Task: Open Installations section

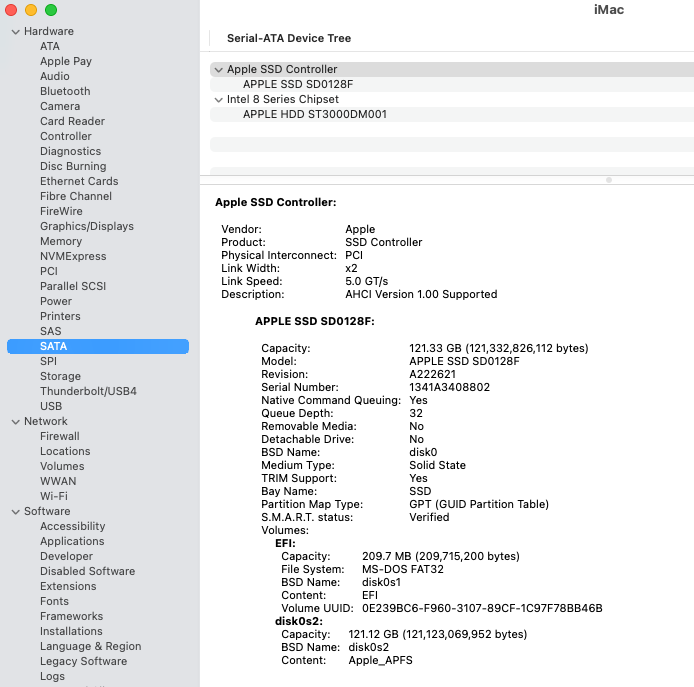Action: pyautogui.click(x=71, y=631)
